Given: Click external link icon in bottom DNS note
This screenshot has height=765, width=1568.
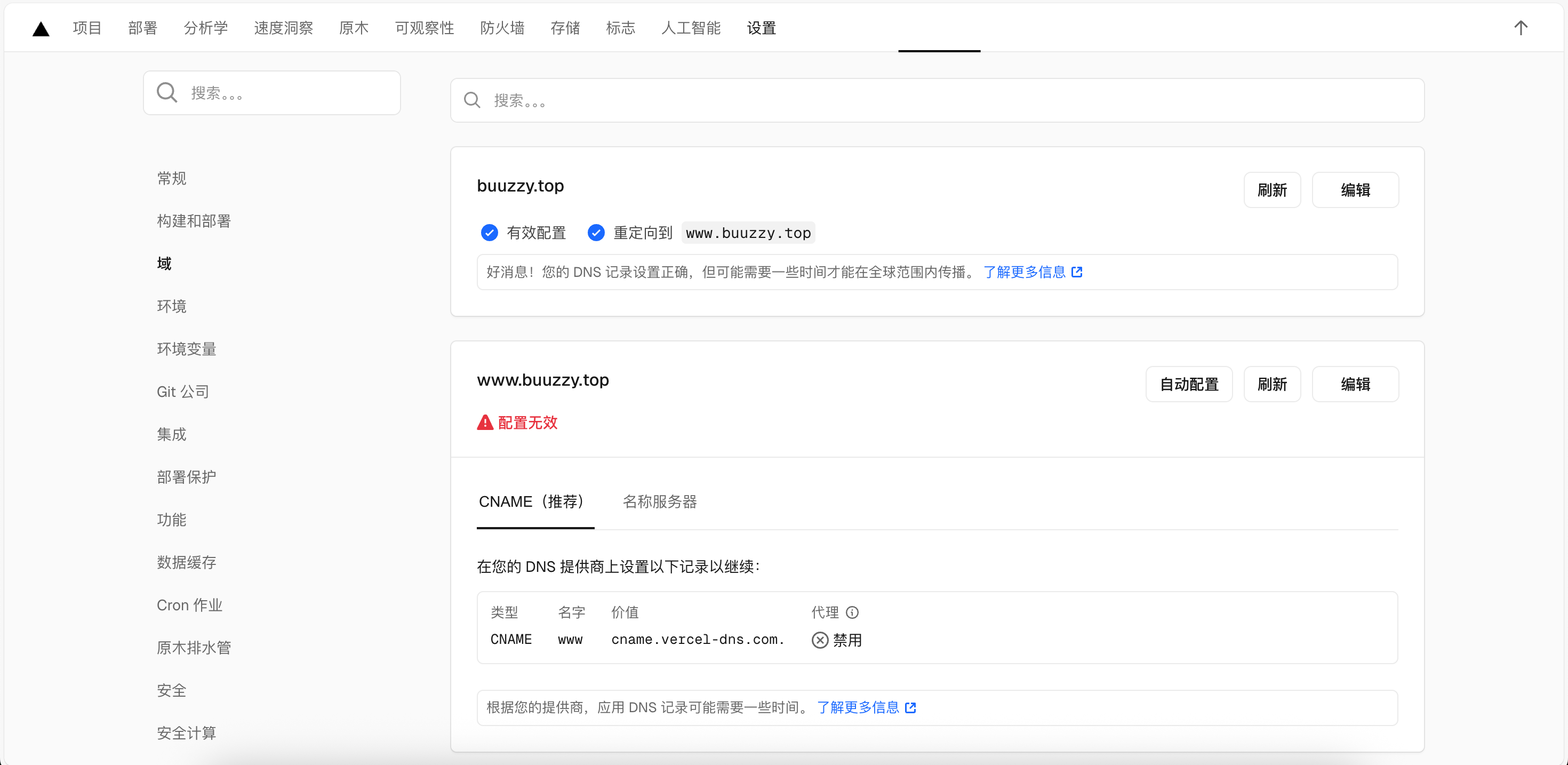Looking at the screenshot, I should 910,708.
